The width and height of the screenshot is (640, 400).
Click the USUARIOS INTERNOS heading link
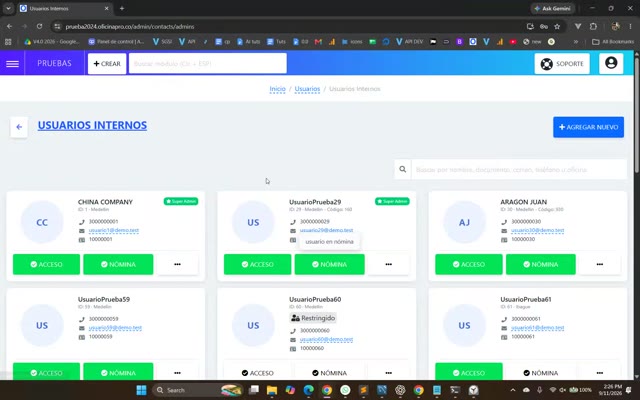(x=92, y=125)
